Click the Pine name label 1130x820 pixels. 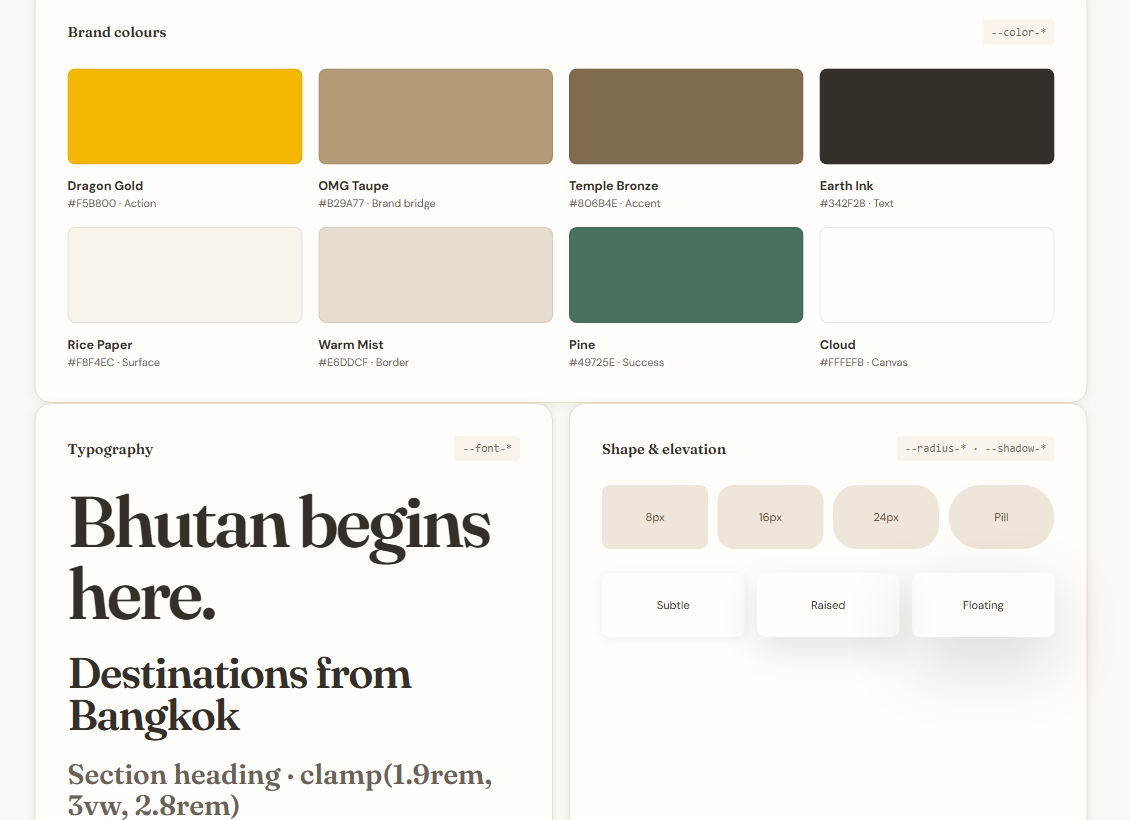click(x=582, y=344)
